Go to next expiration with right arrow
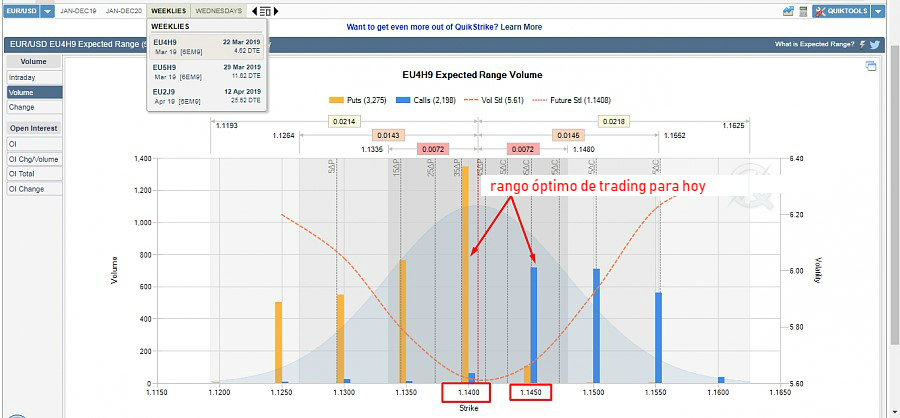 pos(276,11)
